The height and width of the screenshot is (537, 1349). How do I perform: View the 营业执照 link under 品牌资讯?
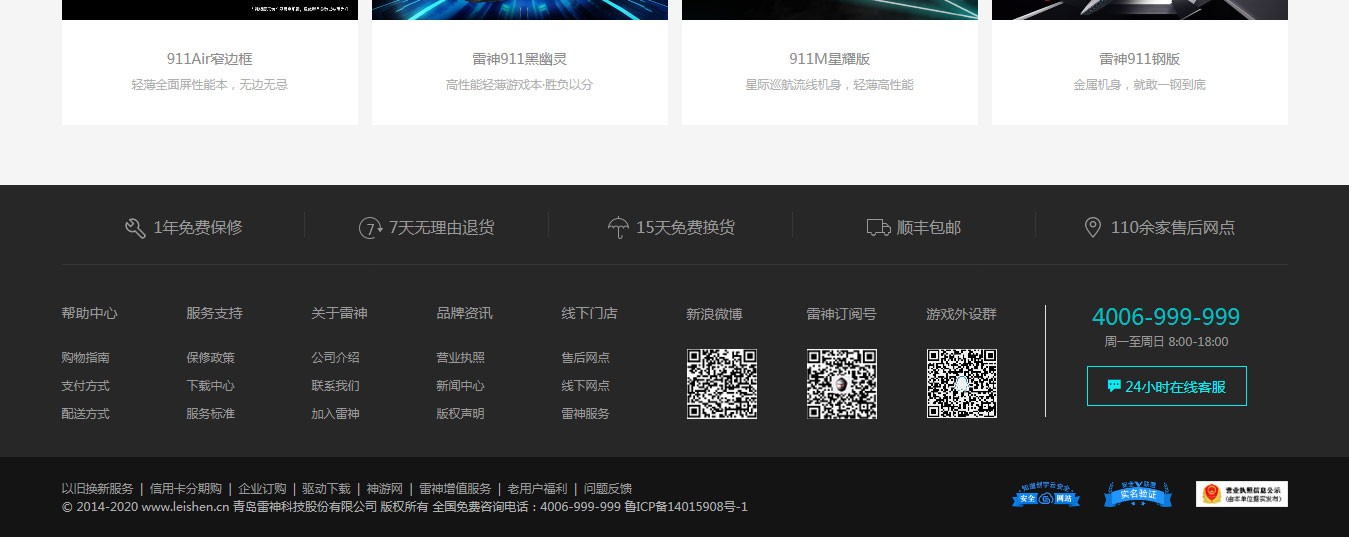(x=461, y=357)
